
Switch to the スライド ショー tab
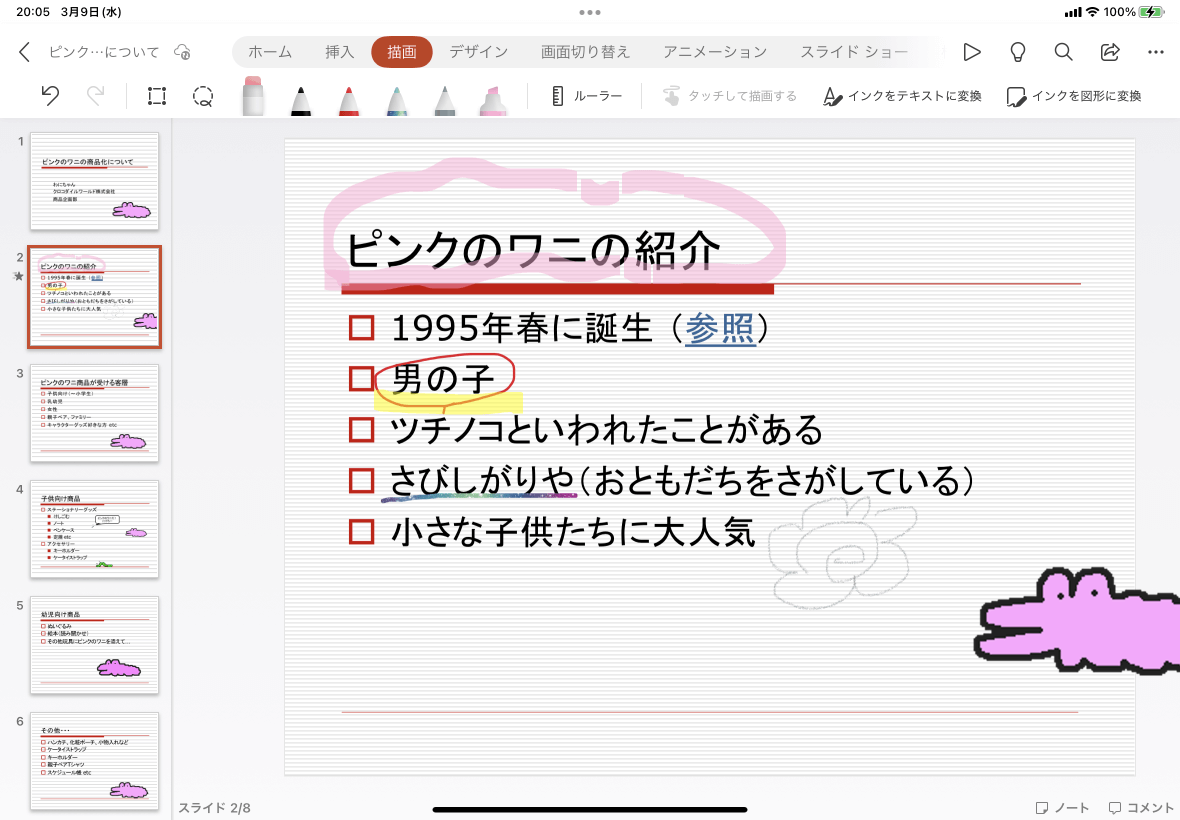pyautogui.click(x=853, y=52)
